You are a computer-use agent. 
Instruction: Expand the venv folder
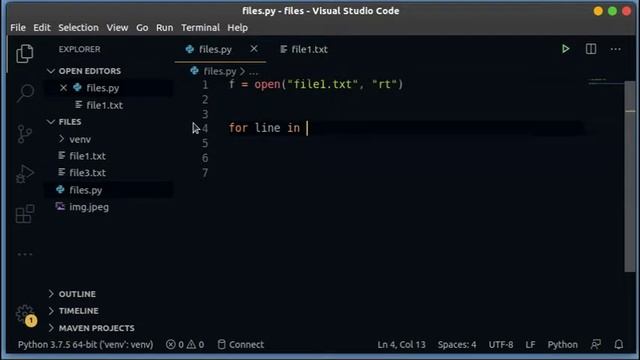pyautogui.click(x=80, y=139)
